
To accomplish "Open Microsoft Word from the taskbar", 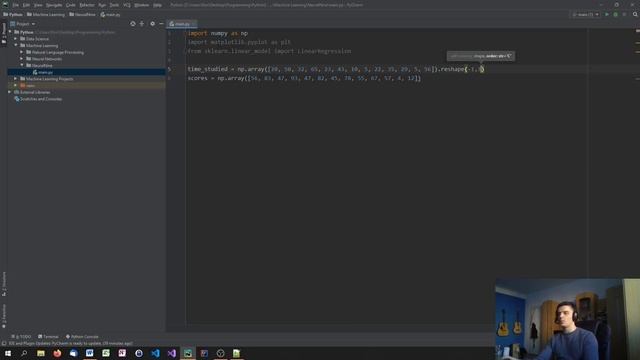I will click(89, 353).
